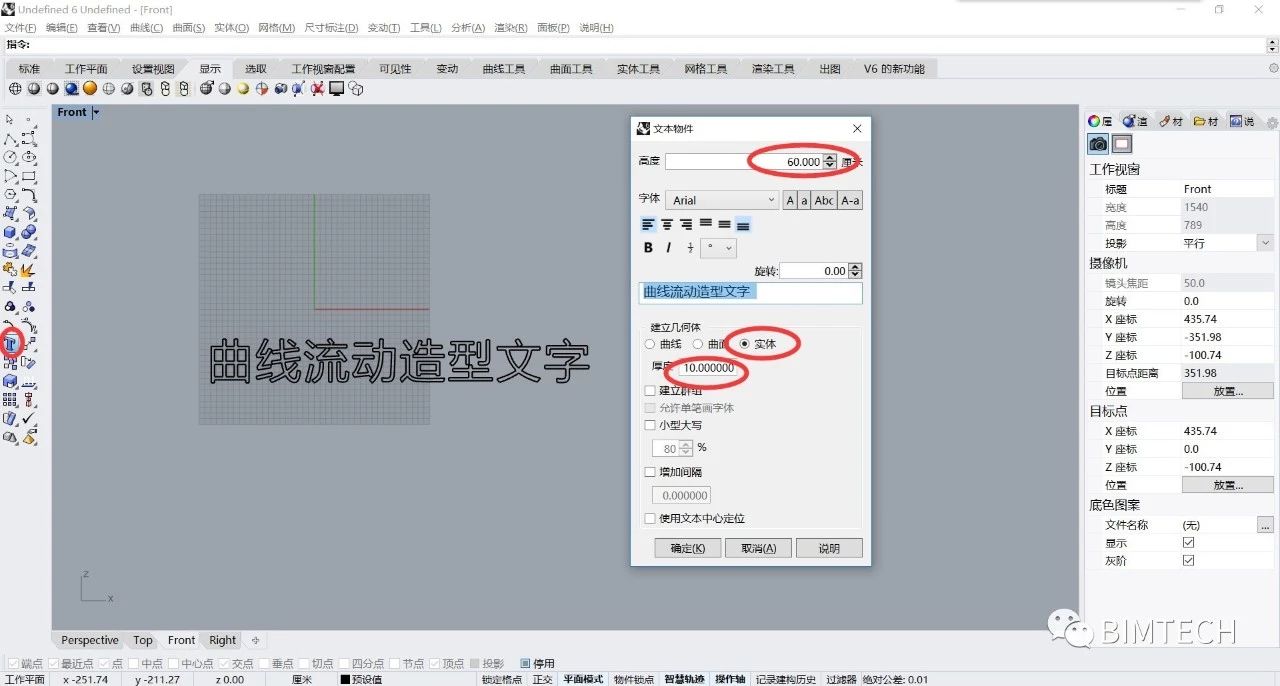Screen dimensions: 1280x686
Task: Select the array grid tool in left toolbar
Action: pyautogui.click(x=10, y=400)
